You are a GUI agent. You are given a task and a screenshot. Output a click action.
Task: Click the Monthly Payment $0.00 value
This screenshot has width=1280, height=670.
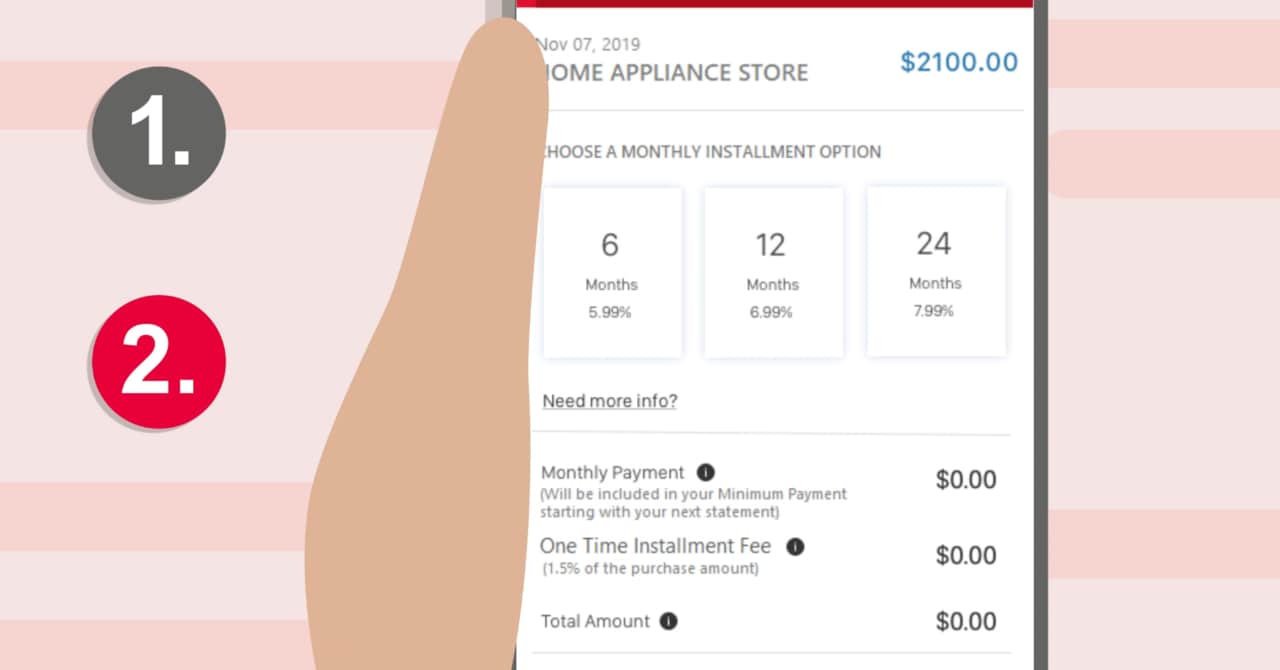tap(965, 480)
